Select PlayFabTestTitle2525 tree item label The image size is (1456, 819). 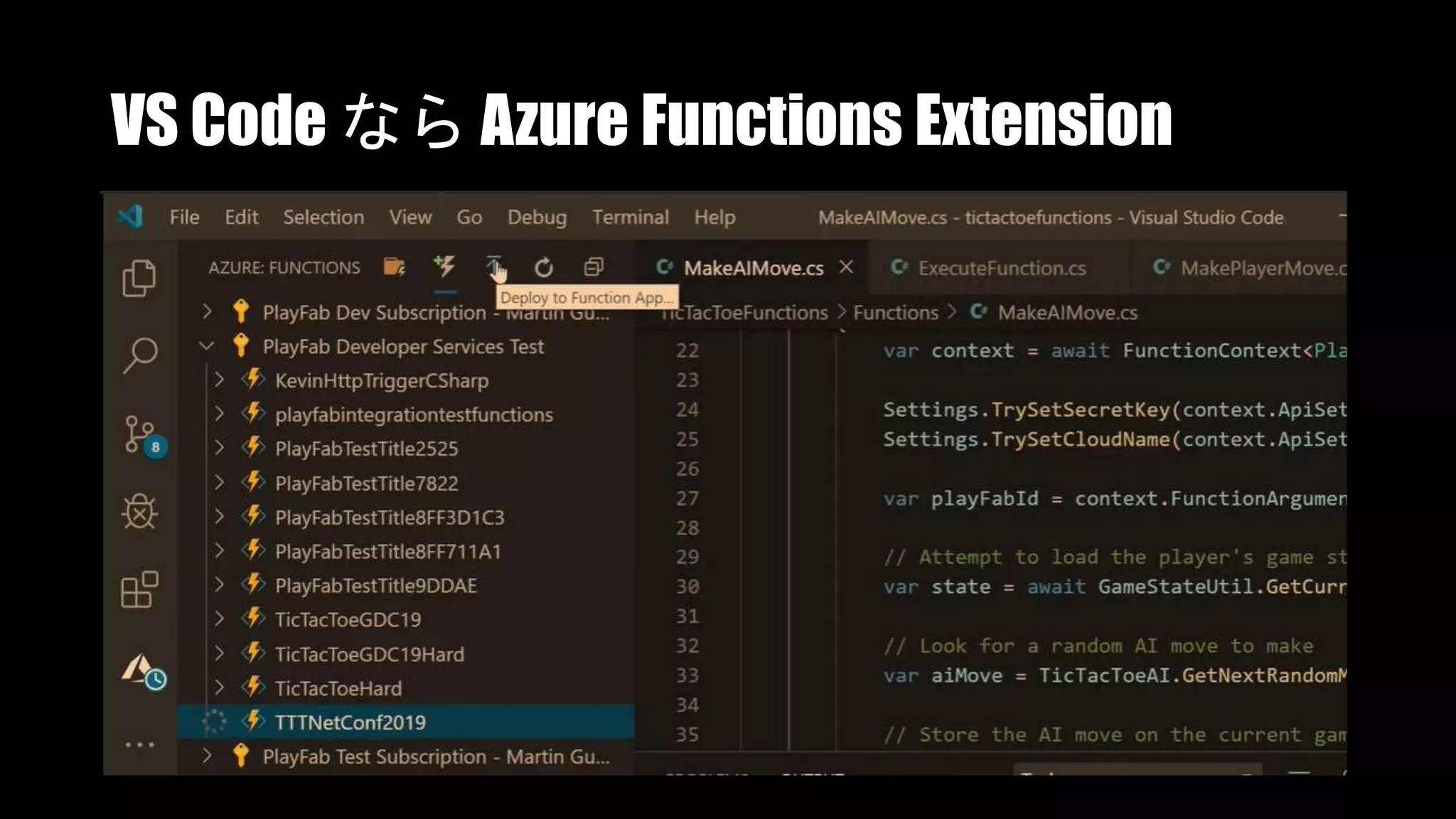[366, 449]
